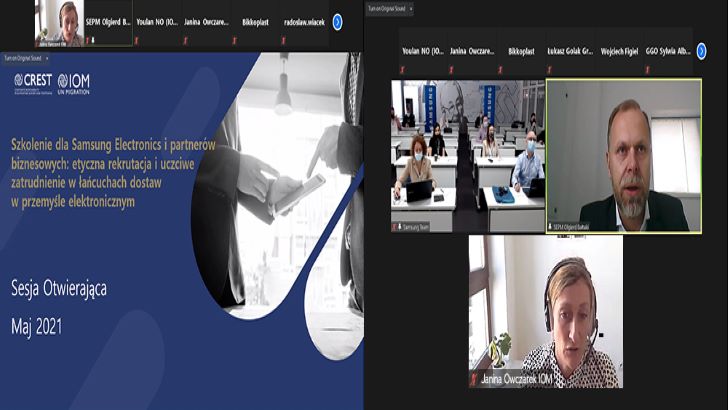The height and width of the screenshot is (410, 728).
Task: Click muted mic under radoslaw.wiacek thumbnail
Action: click(x=283, y=41)
